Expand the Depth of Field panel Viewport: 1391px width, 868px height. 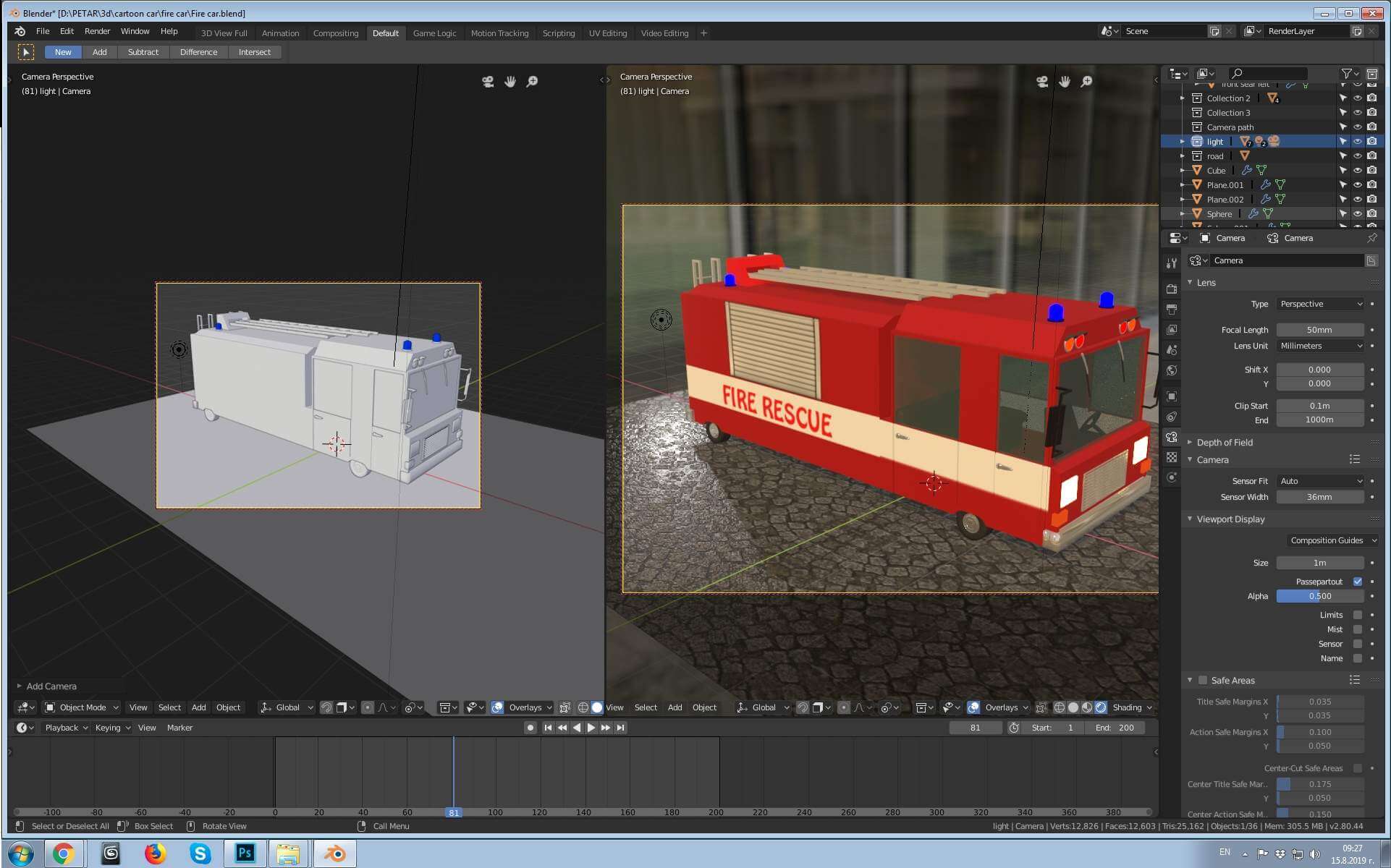click(1224, 442)
